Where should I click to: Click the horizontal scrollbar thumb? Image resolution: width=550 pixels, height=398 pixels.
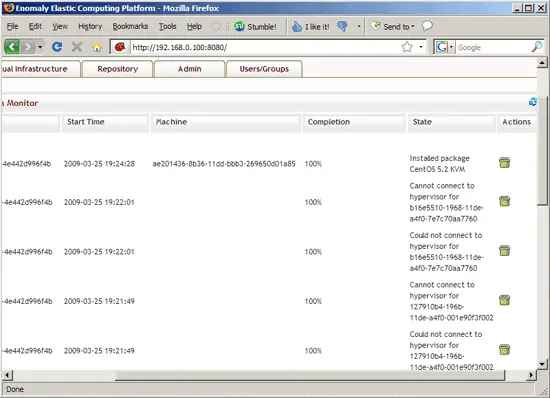[310, 375]
